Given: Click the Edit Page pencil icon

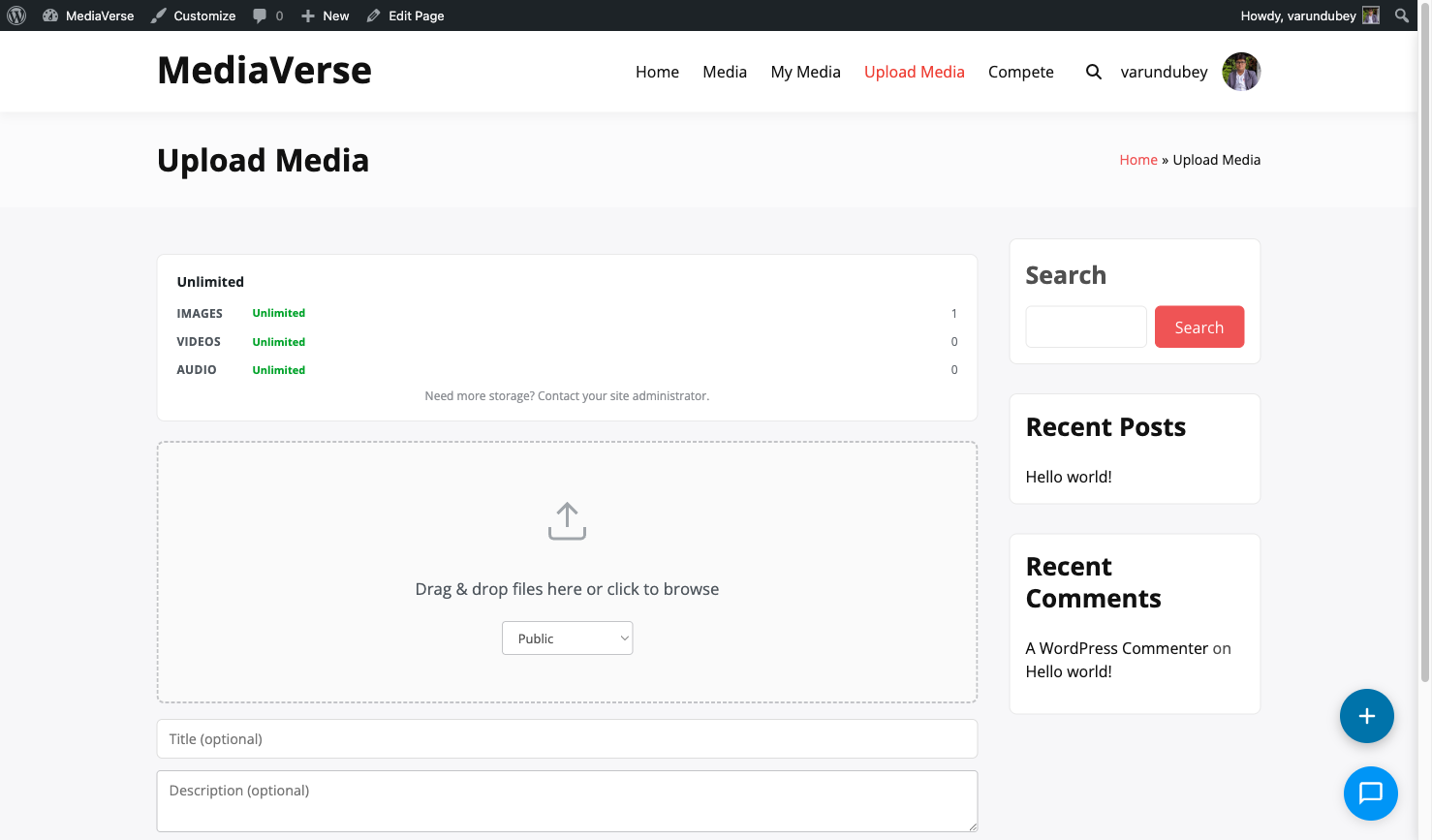Looking at the screenshot, I should point(372,15).
